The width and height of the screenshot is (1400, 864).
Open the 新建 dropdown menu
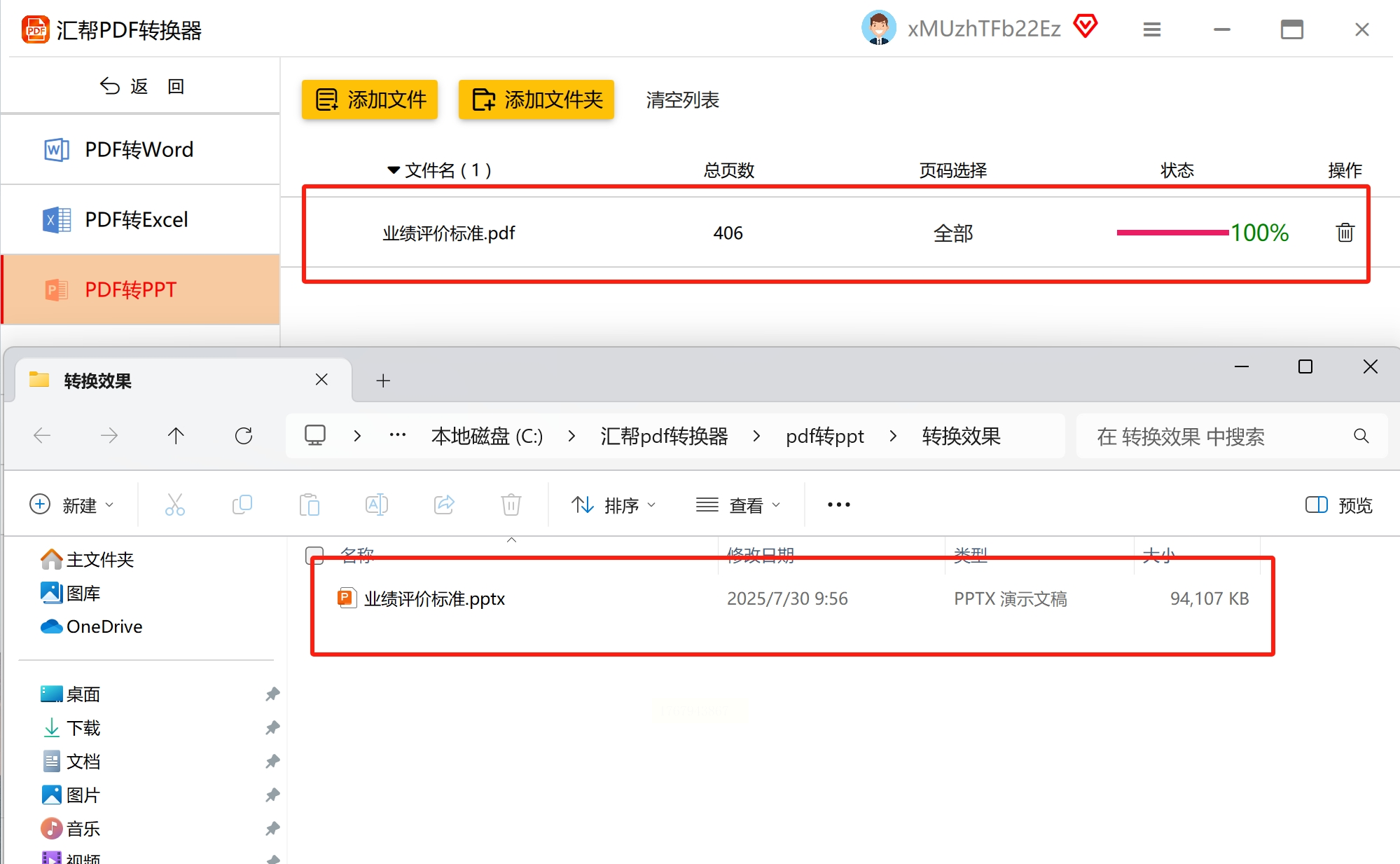point(71,505)
